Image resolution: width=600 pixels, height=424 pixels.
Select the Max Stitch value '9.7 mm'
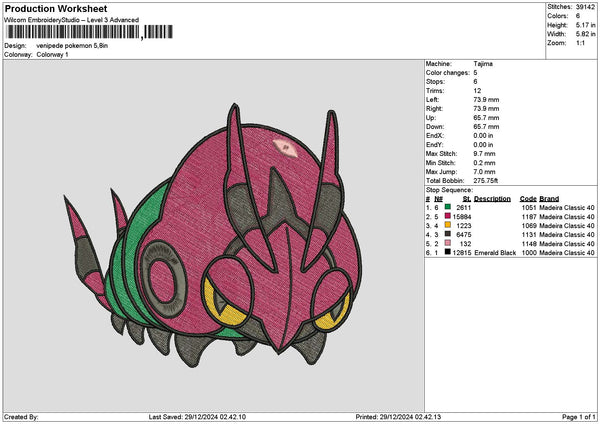pyautogui.click(x=484, y=154)
